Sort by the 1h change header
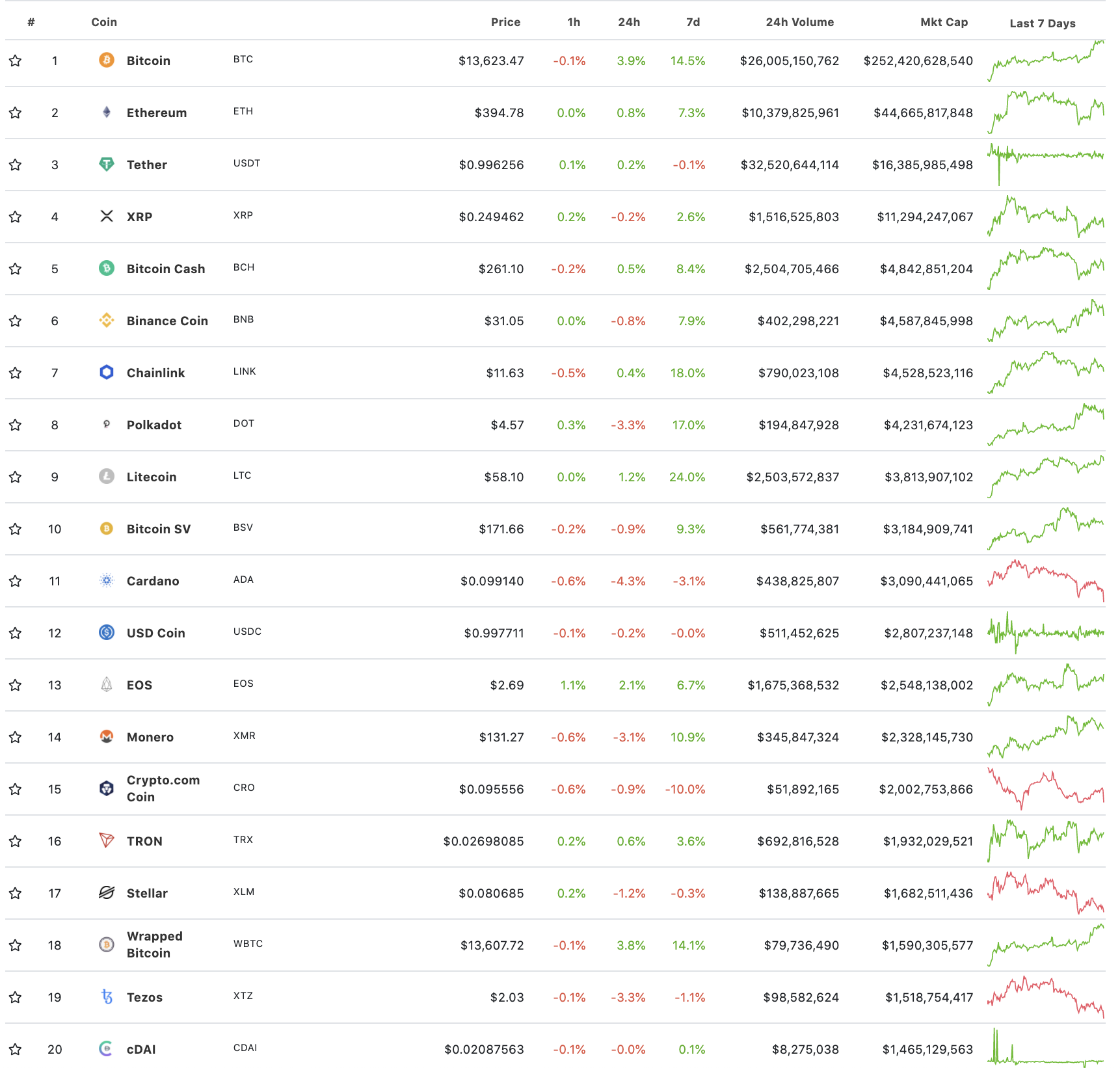Viewport: 1120px width, 1068px height. tap(574, 22)
